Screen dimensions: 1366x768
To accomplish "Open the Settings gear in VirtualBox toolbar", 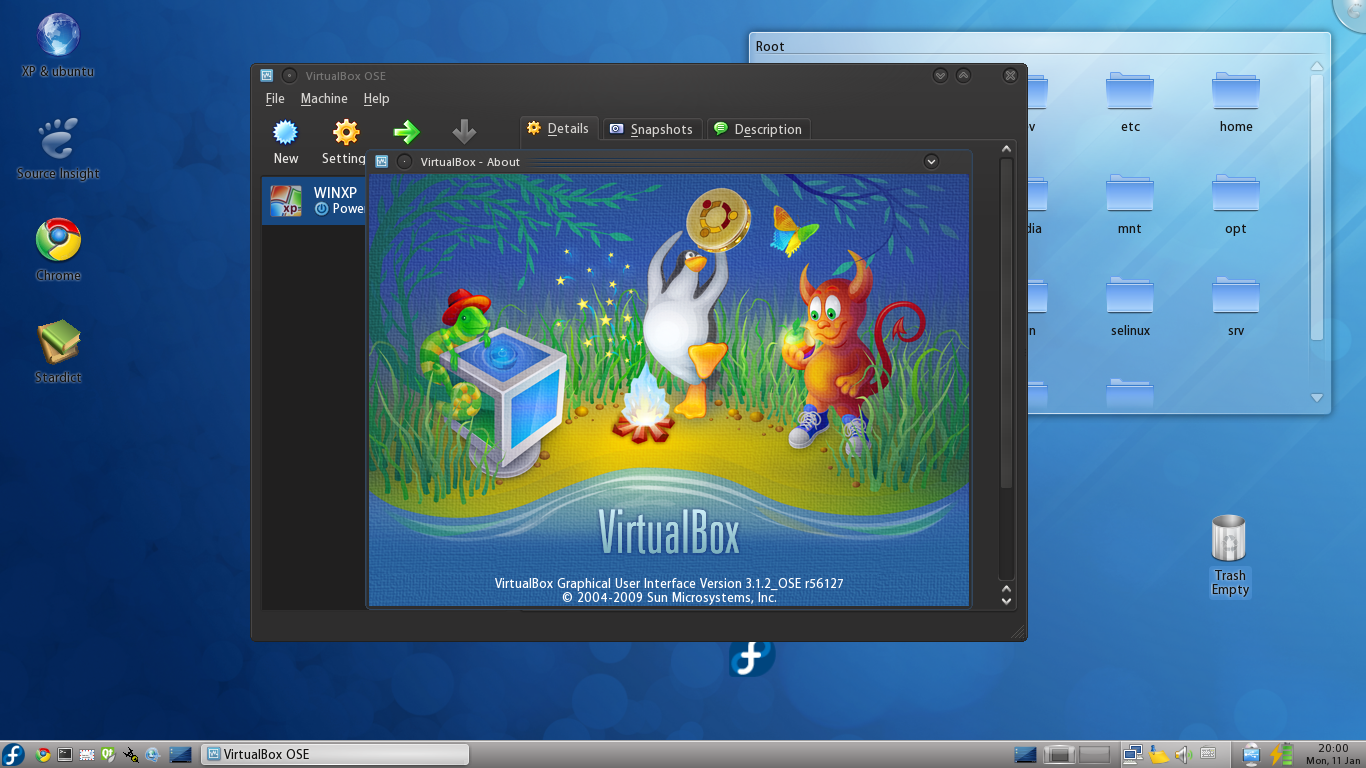I will click(346, 132).
